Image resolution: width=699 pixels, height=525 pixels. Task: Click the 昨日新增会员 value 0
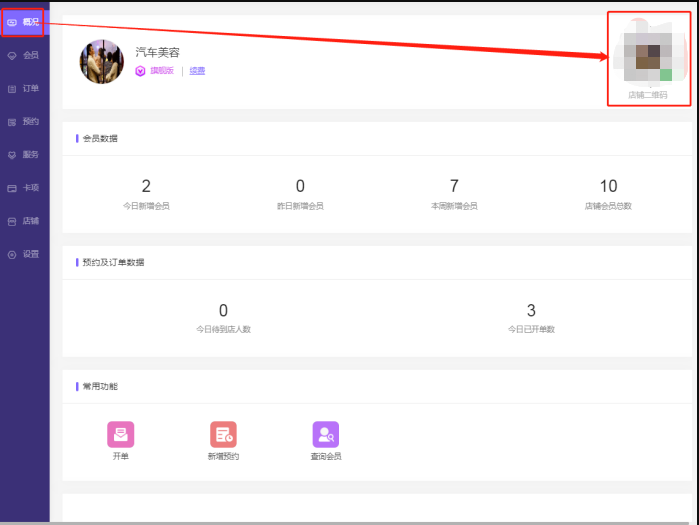[300, 186]
